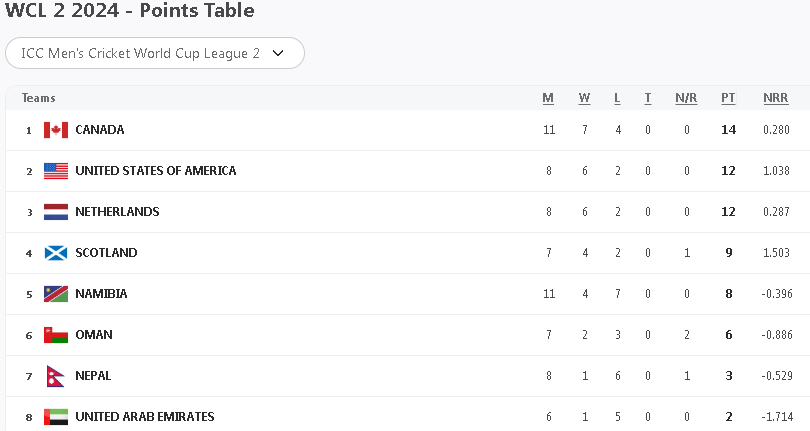Screen dimensions: 810x431
Task: Click the Canada flag icon
Action: pyautogui.click(x=56, y=130)
